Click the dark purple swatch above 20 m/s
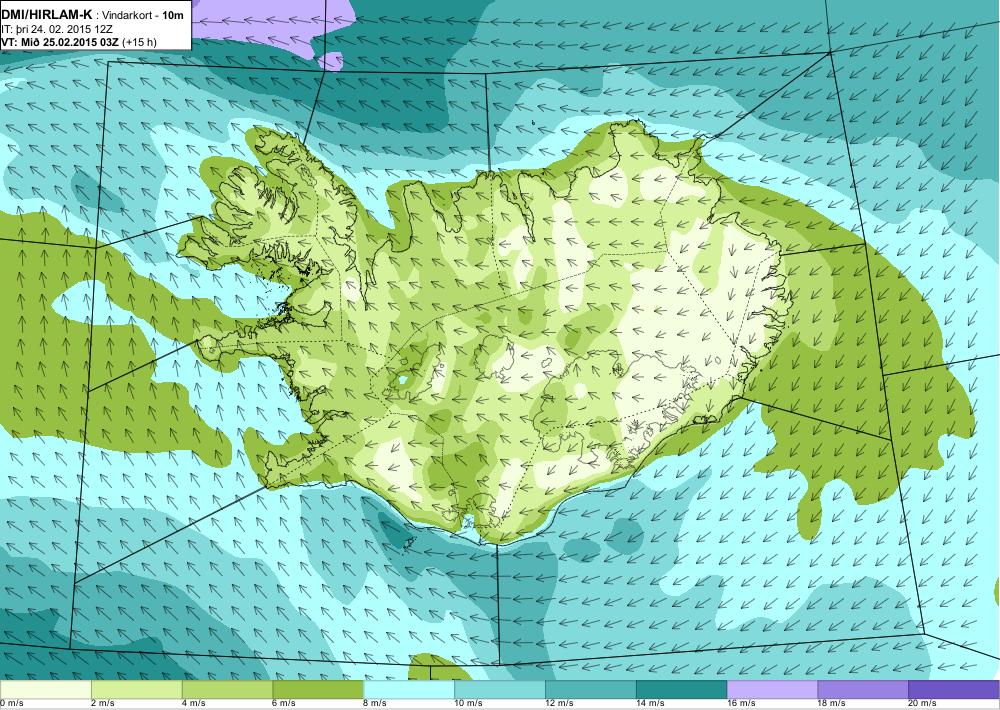The height and width of the screenshot is (710, 1000). [x=954, y=690]
